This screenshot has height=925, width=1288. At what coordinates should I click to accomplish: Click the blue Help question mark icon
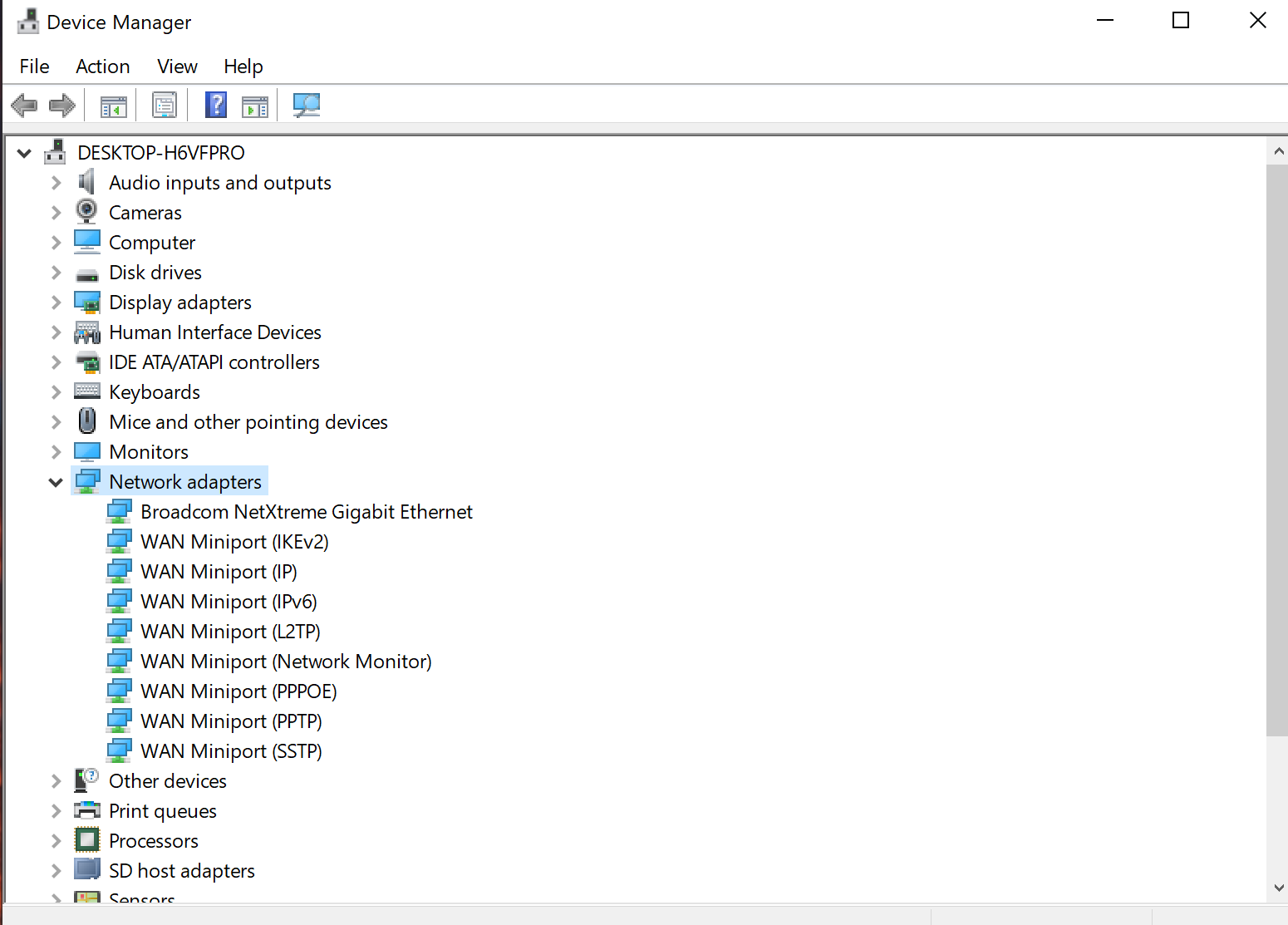point(216,105)
